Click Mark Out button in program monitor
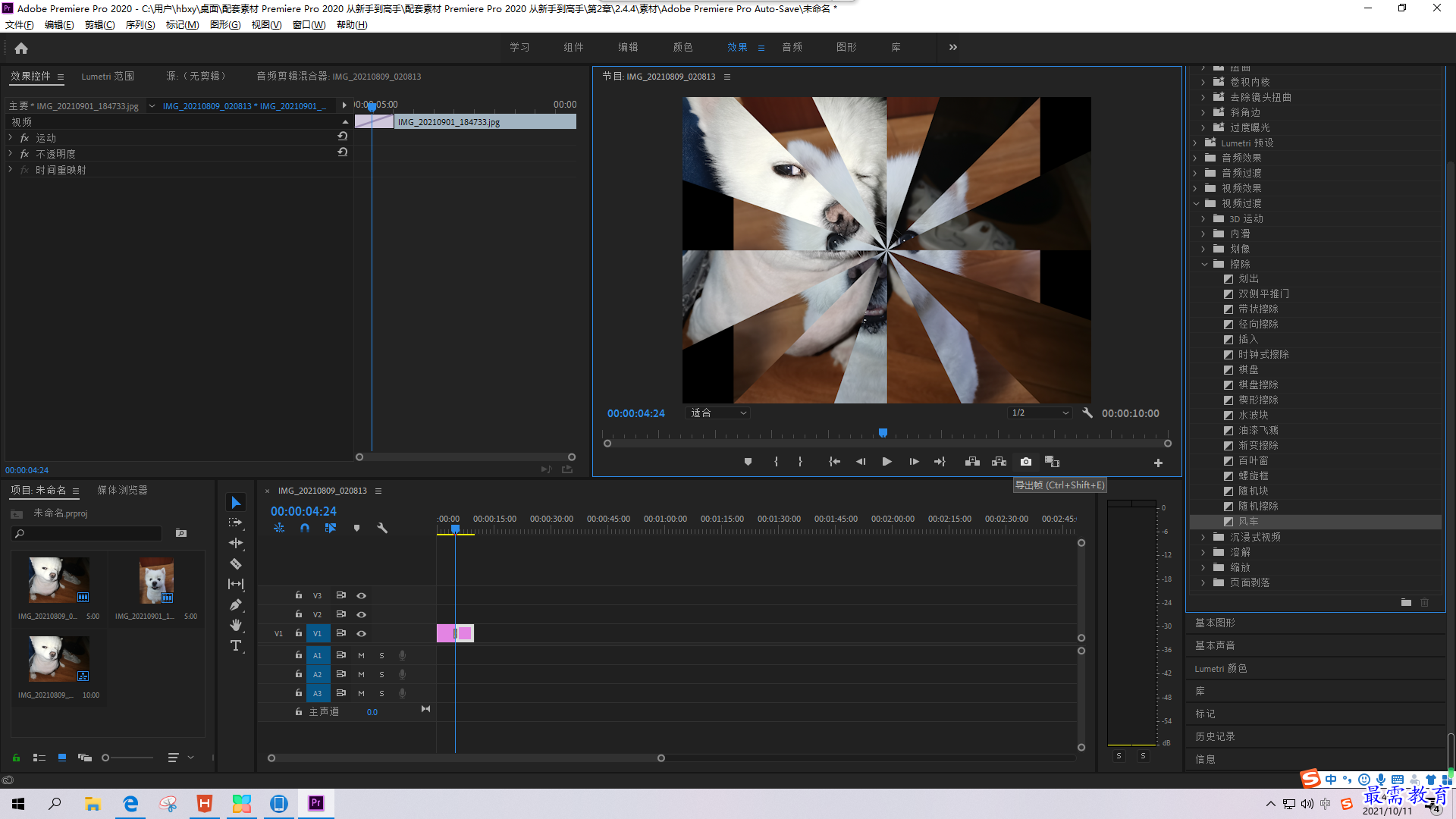Screen dimensions: 1456x819 [x=800, y=462]
